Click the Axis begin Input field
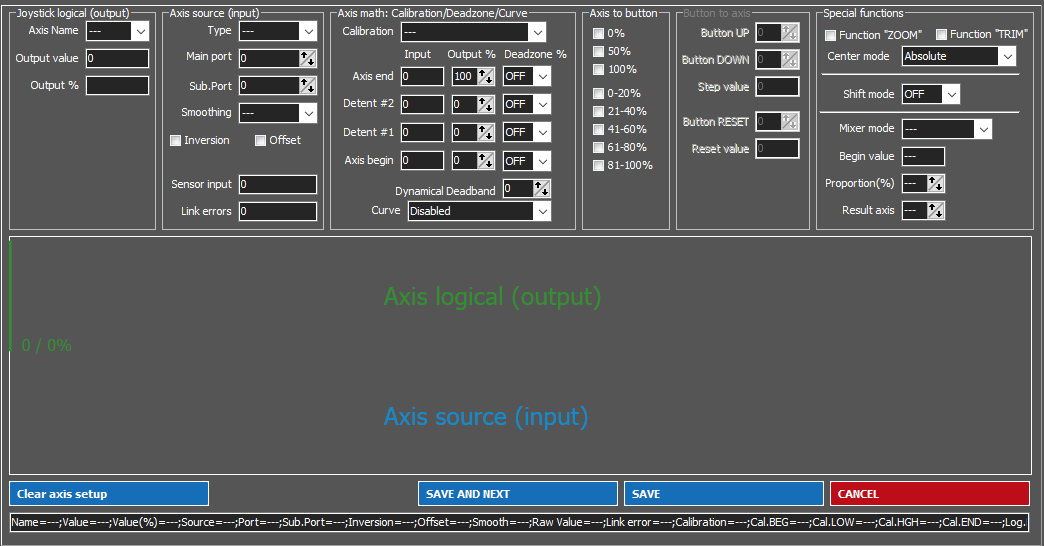 tap(422, 160)
